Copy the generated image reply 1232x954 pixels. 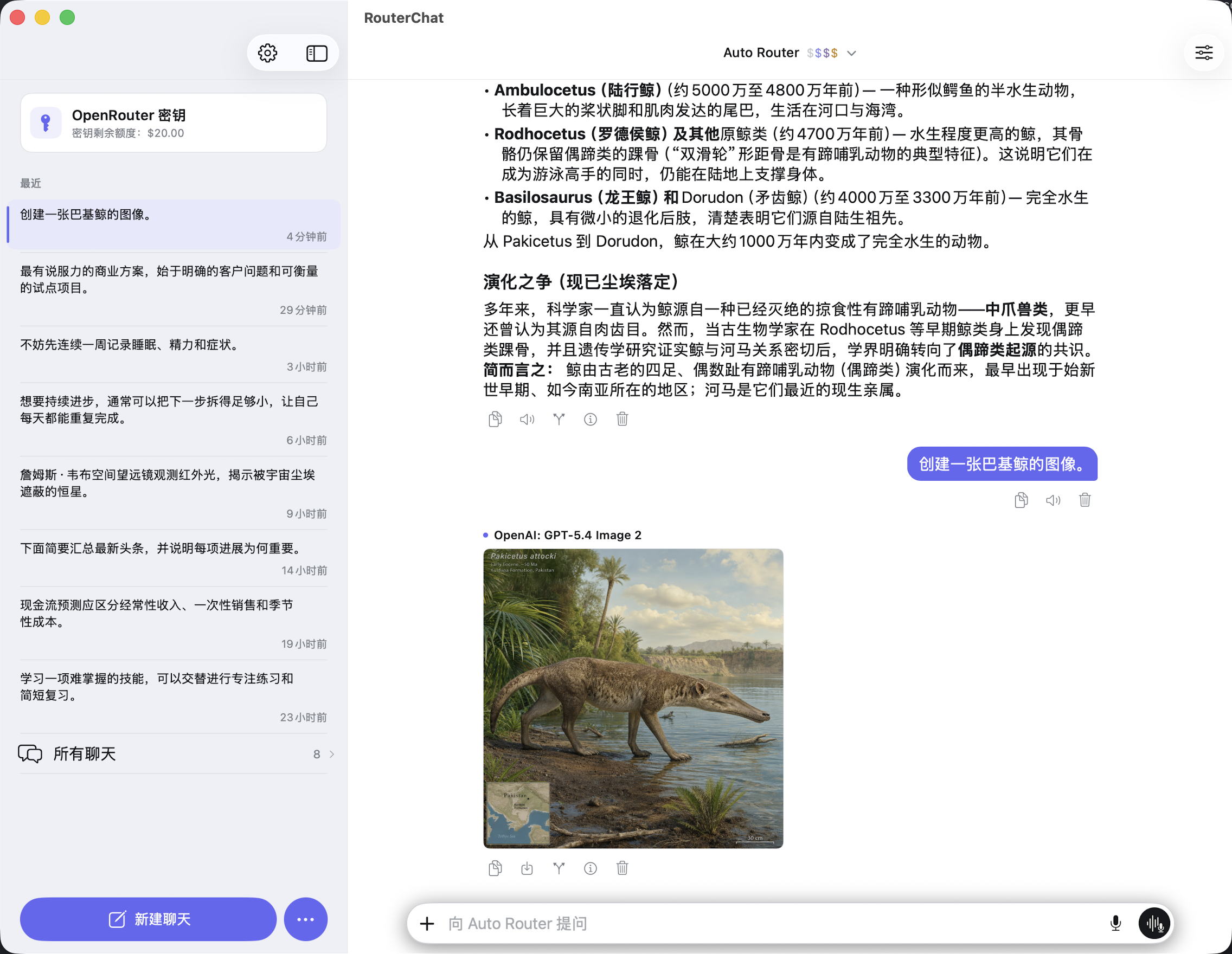(495, 868)
